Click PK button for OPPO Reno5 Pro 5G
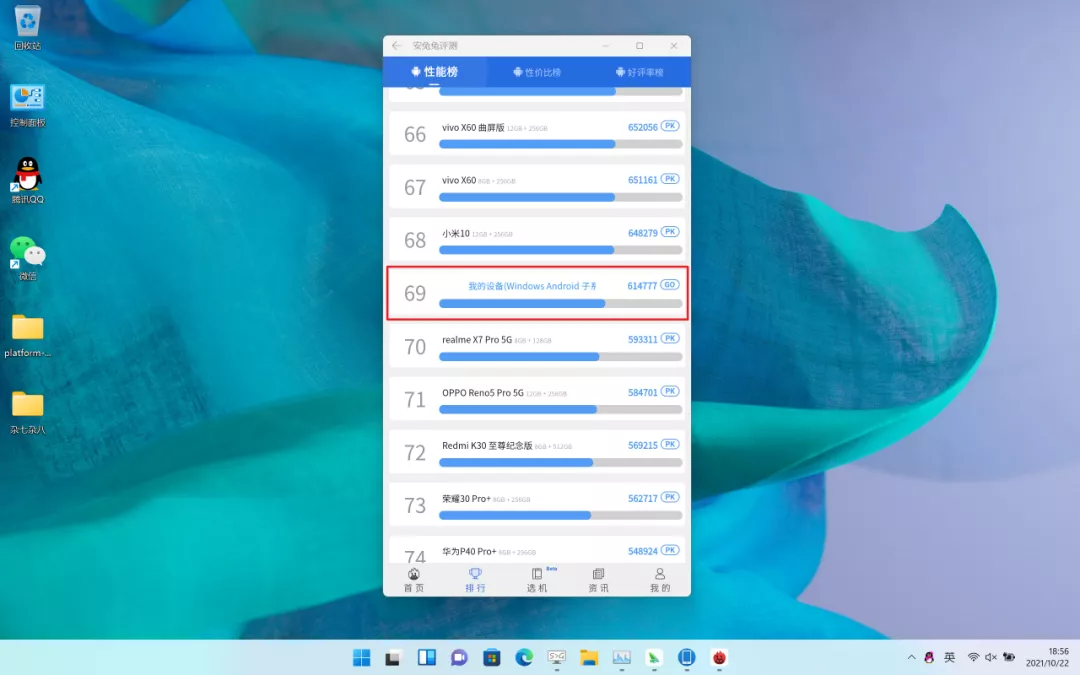The height and width of the screenshot is (675, 1080). coord(670,391)
